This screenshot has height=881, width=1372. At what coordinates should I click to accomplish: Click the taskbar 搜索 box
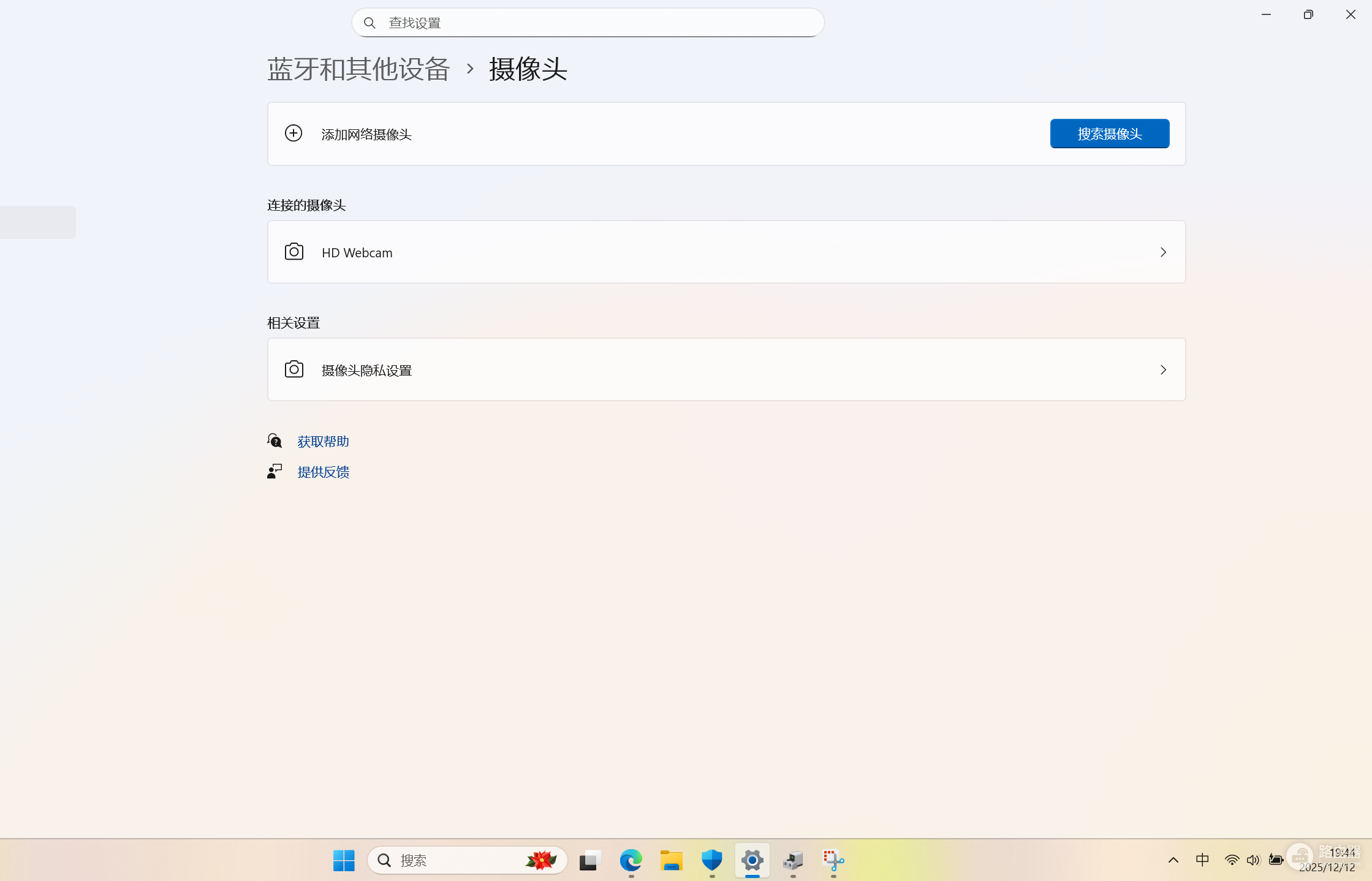point(467,860)
